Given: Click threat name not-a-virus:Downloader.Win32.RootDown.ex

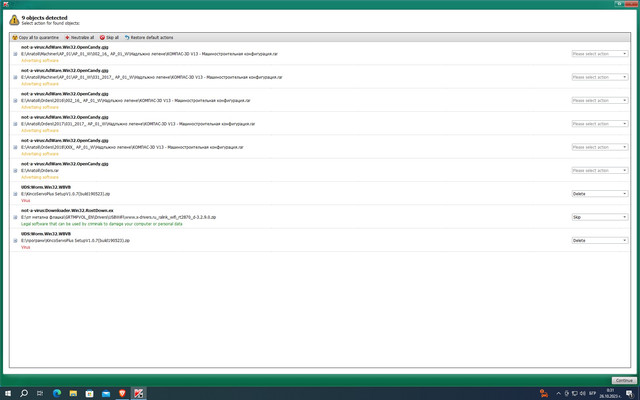Looking at the screenshot, I should pyautogui.click(x=67, y=211).
